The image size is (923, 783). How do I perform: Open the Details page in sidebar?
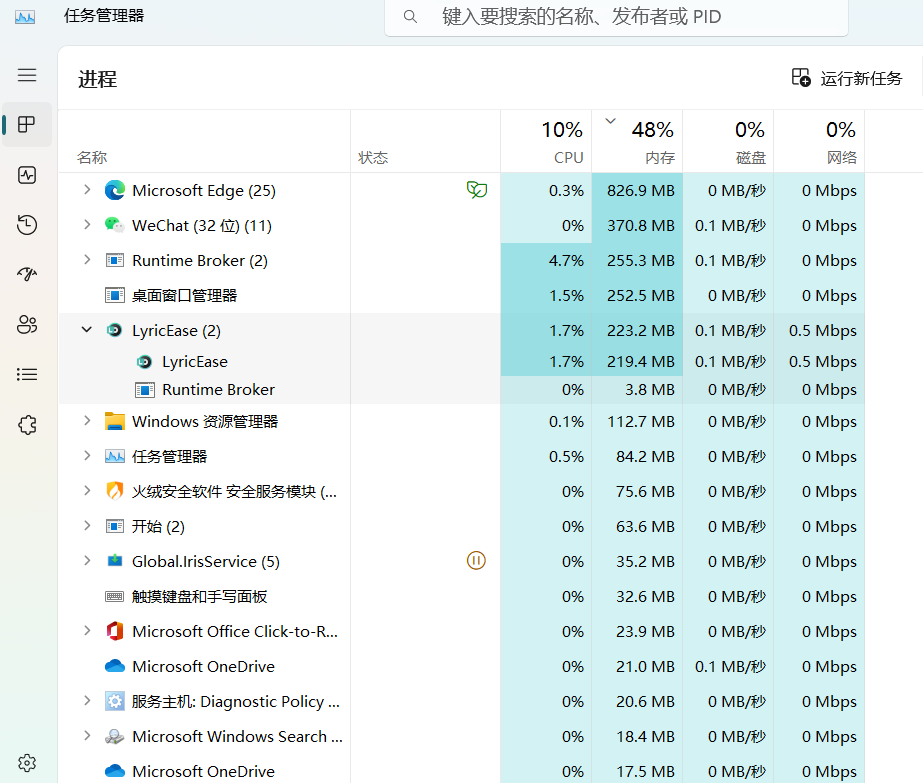point(27,374)
